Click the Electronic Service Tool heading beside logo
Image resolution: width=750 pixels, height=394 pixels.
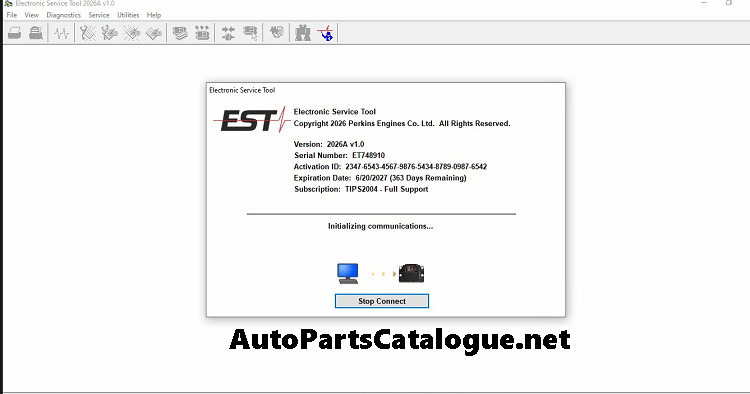(x=335, y=111)
